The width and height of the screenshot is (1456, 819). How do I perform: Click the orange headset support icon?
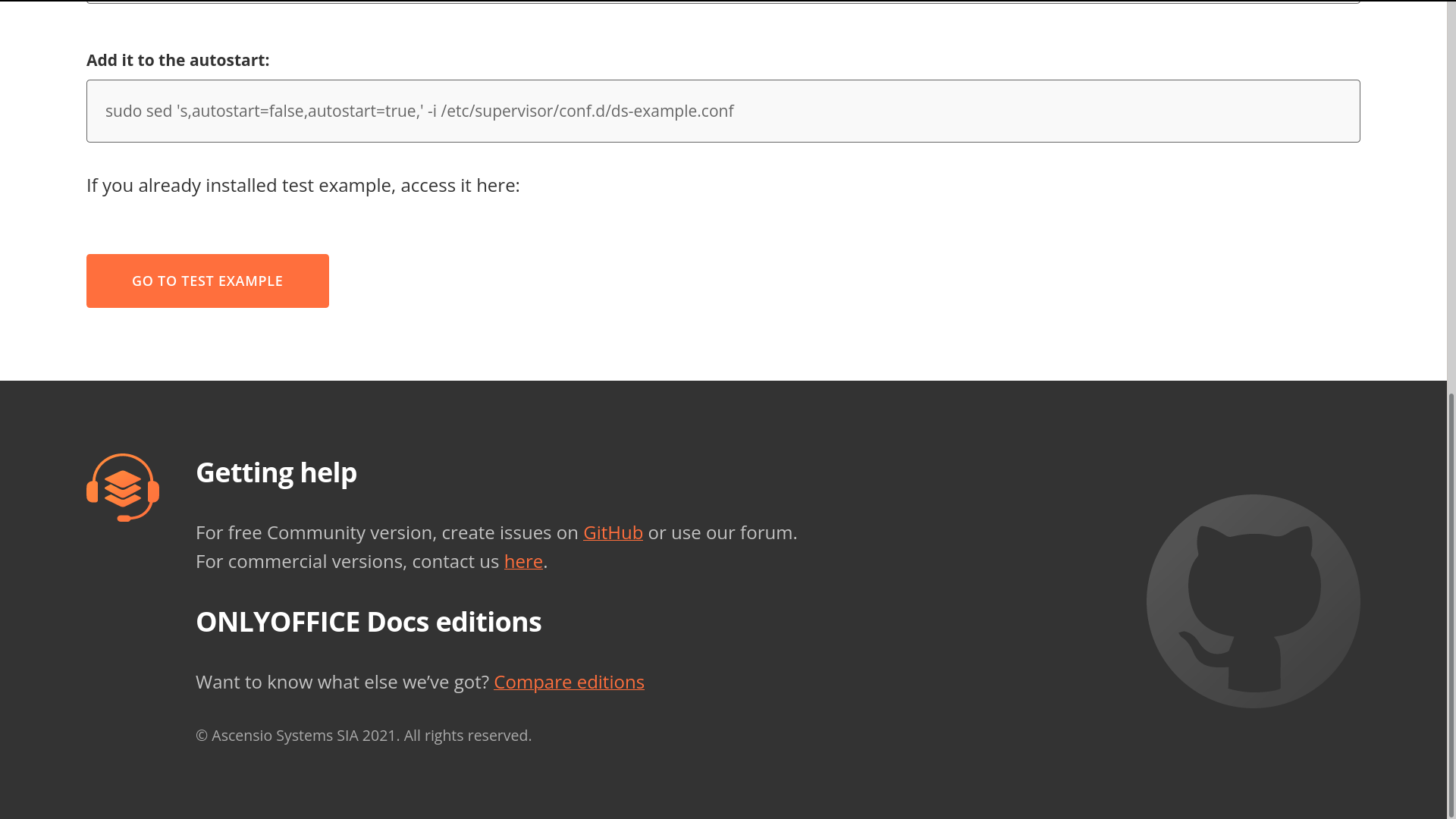coord(123,488)
